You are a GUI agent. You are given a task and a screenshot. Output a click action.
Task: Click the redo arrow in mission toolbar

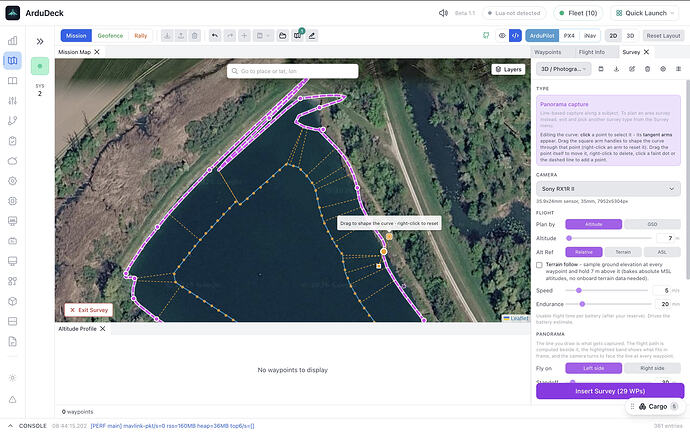coord(230,36)
